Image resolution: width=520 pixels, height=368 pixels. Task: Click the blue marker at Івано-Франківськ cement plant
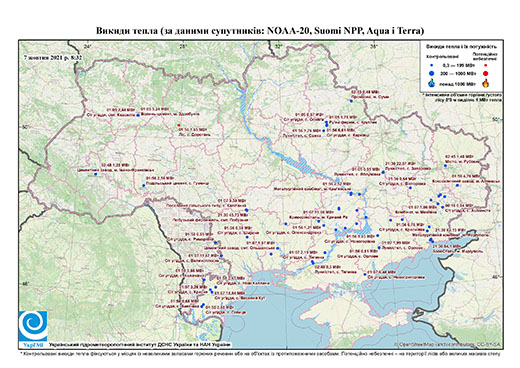pyautogui.click(x=96, y=174)
